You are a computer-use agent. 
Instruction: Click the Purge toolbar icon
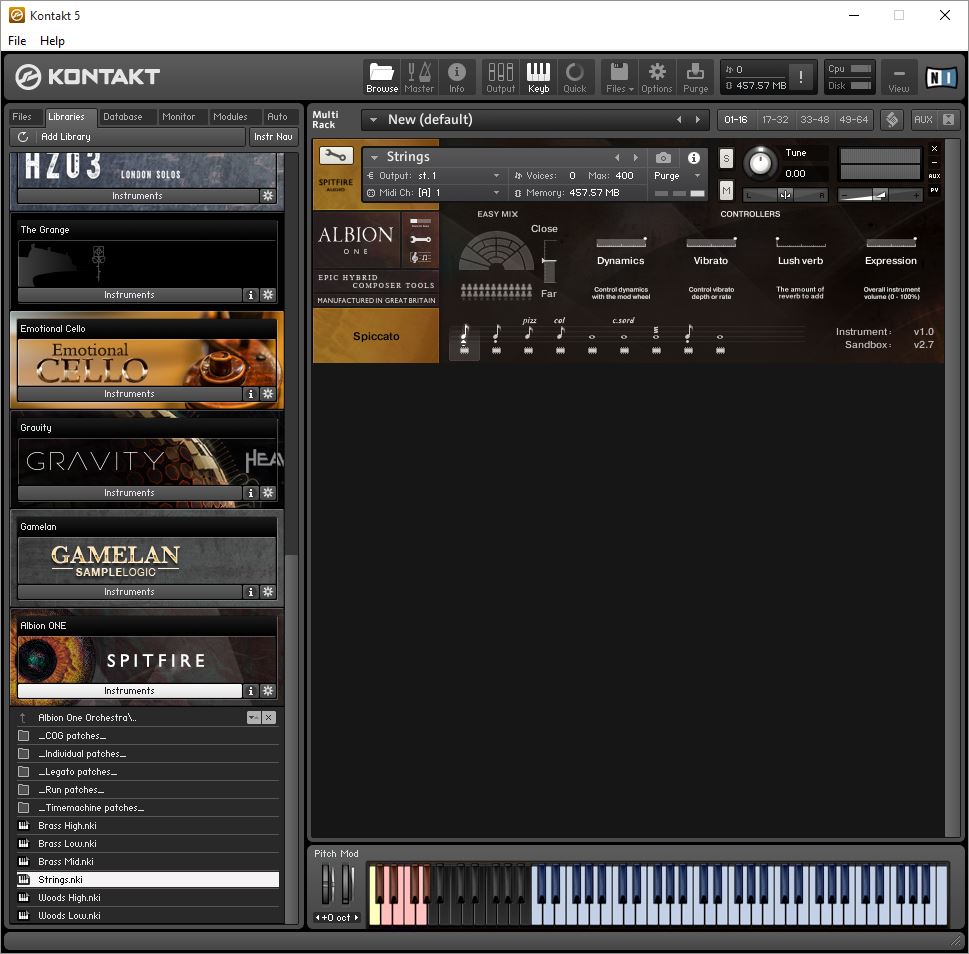pos(695,77)
